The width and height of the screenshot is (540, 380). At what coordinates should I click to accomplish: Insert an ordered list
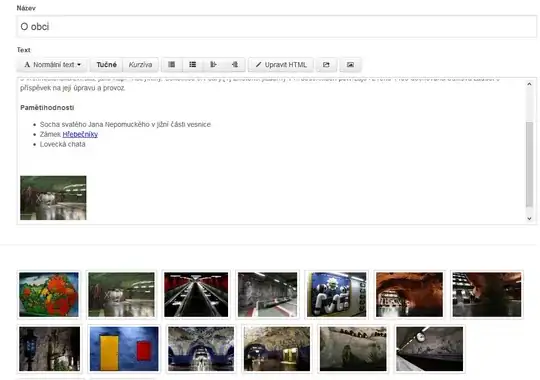point(193,65)
